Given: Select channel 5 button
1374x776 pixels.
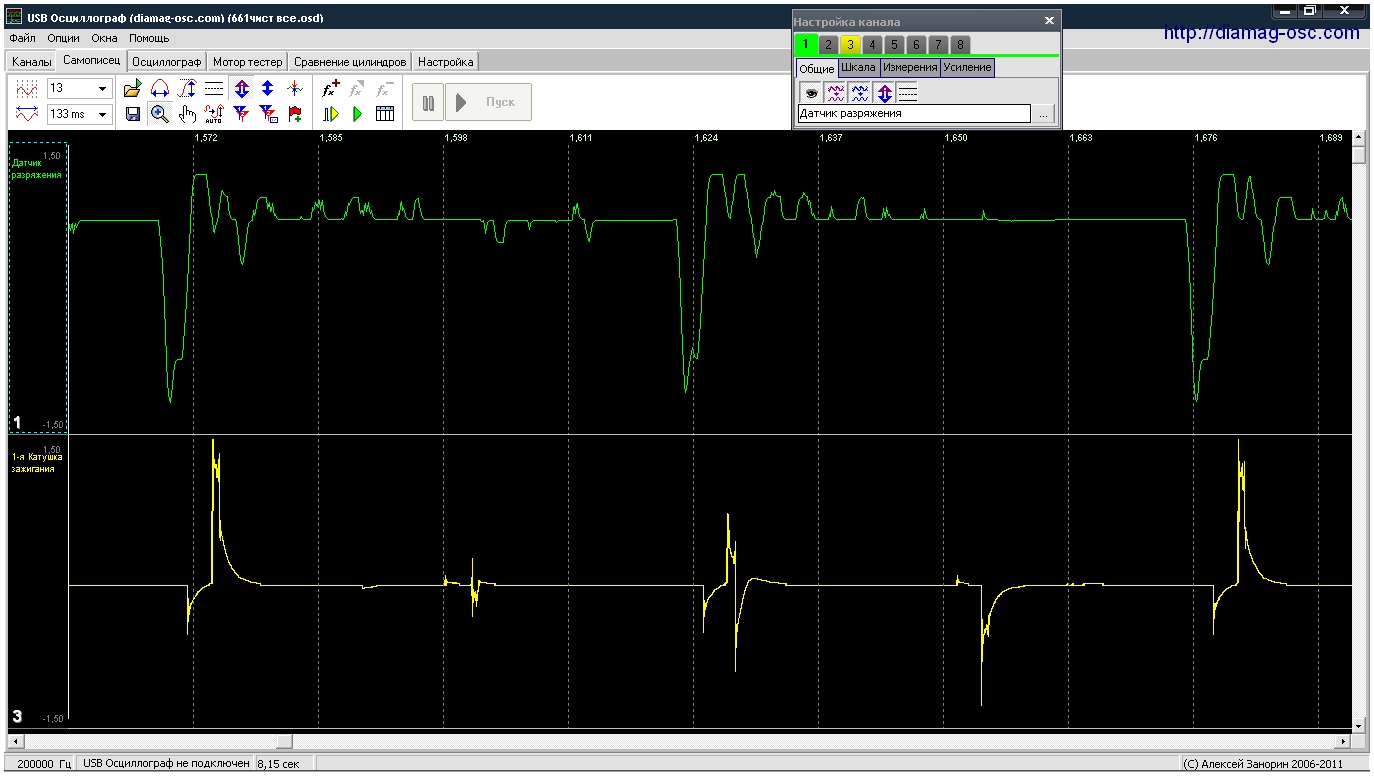Looking at the screenshot, I should click(x=894, y=45).
